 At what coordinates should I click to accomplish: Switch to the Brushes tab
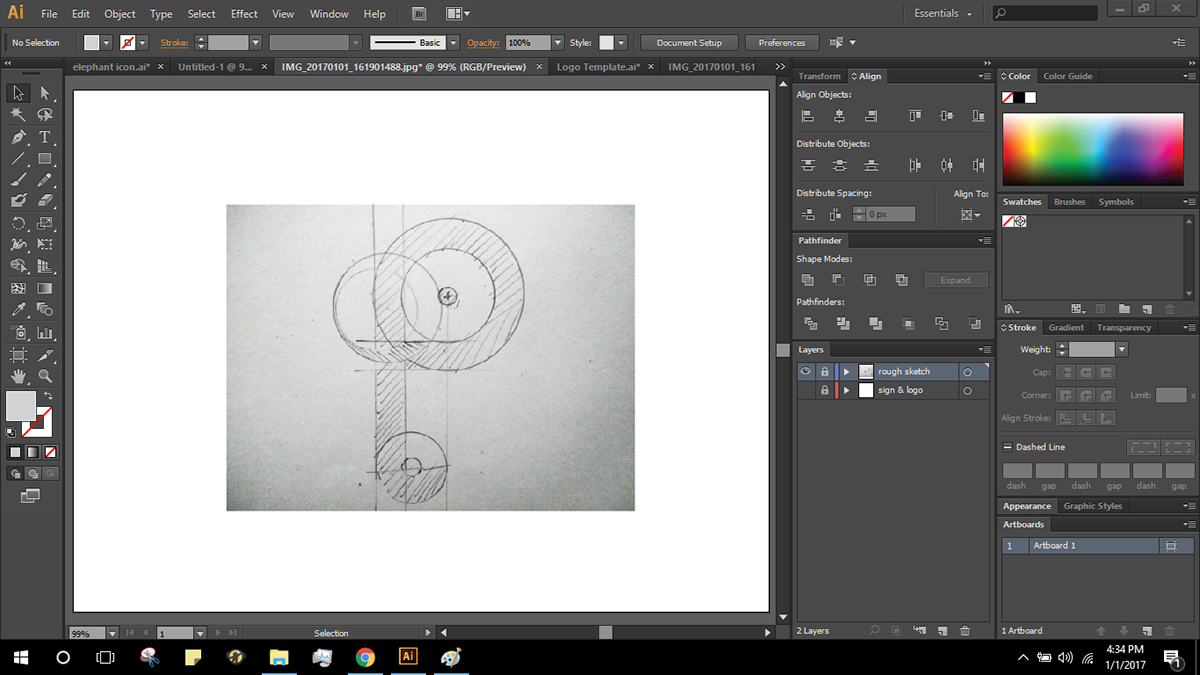coord(1069,202)
